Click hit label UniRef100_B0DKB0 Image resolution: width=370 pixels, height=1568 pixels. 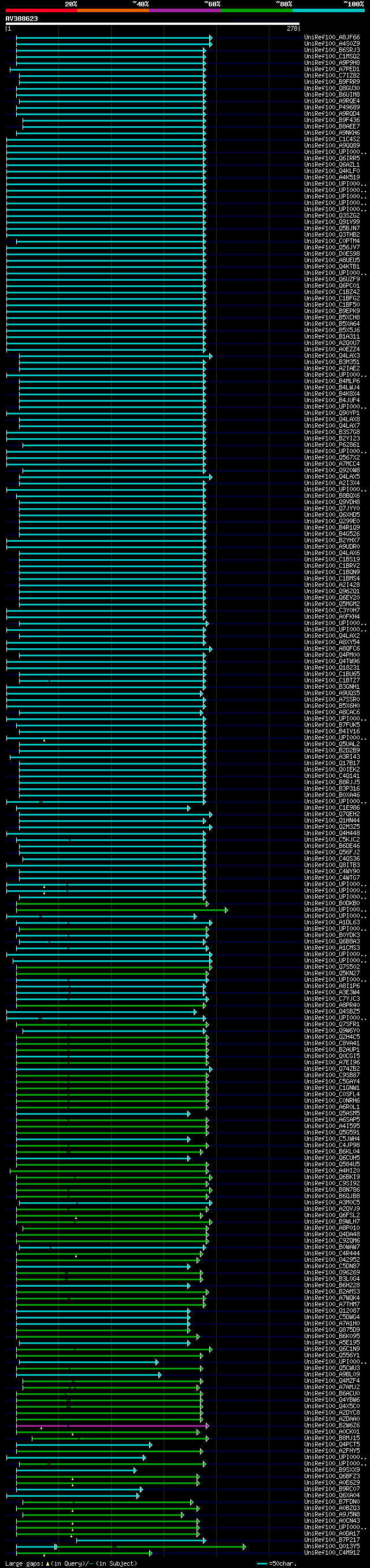click(x=332, y=904)
